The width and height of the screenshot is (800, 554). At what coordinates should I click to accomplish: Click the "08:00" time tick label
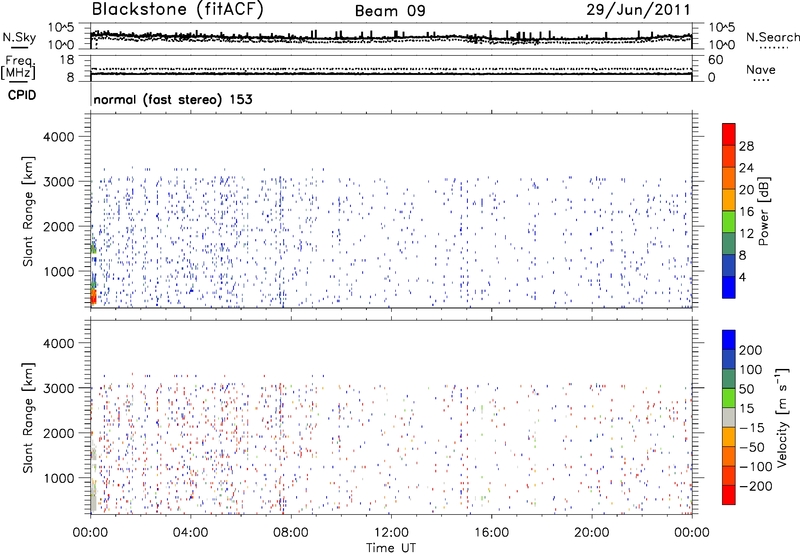[x=291, y=533]
